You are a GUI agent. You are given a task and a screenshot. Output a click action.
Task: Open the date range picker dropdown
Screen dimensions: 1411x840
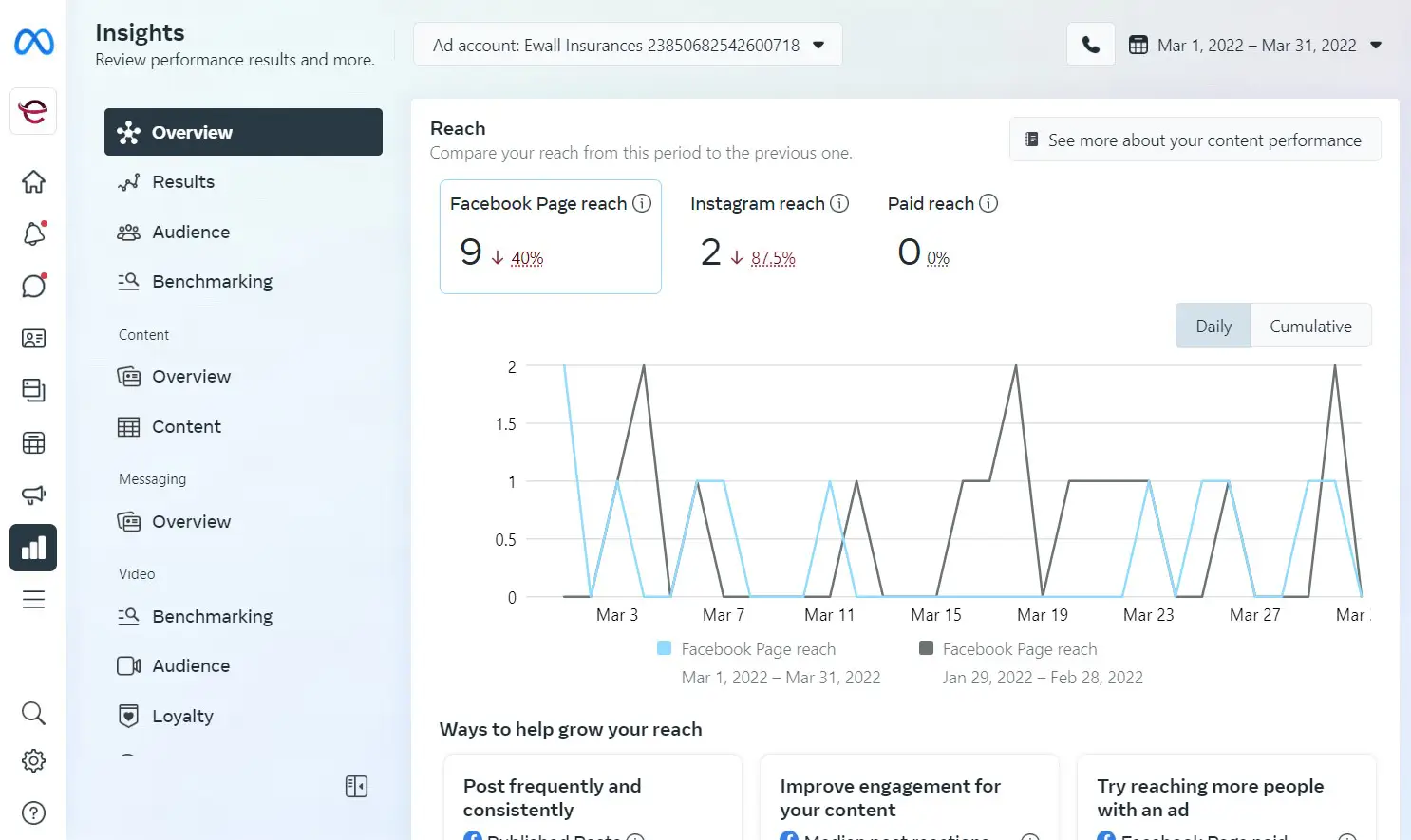(1255, 46)
